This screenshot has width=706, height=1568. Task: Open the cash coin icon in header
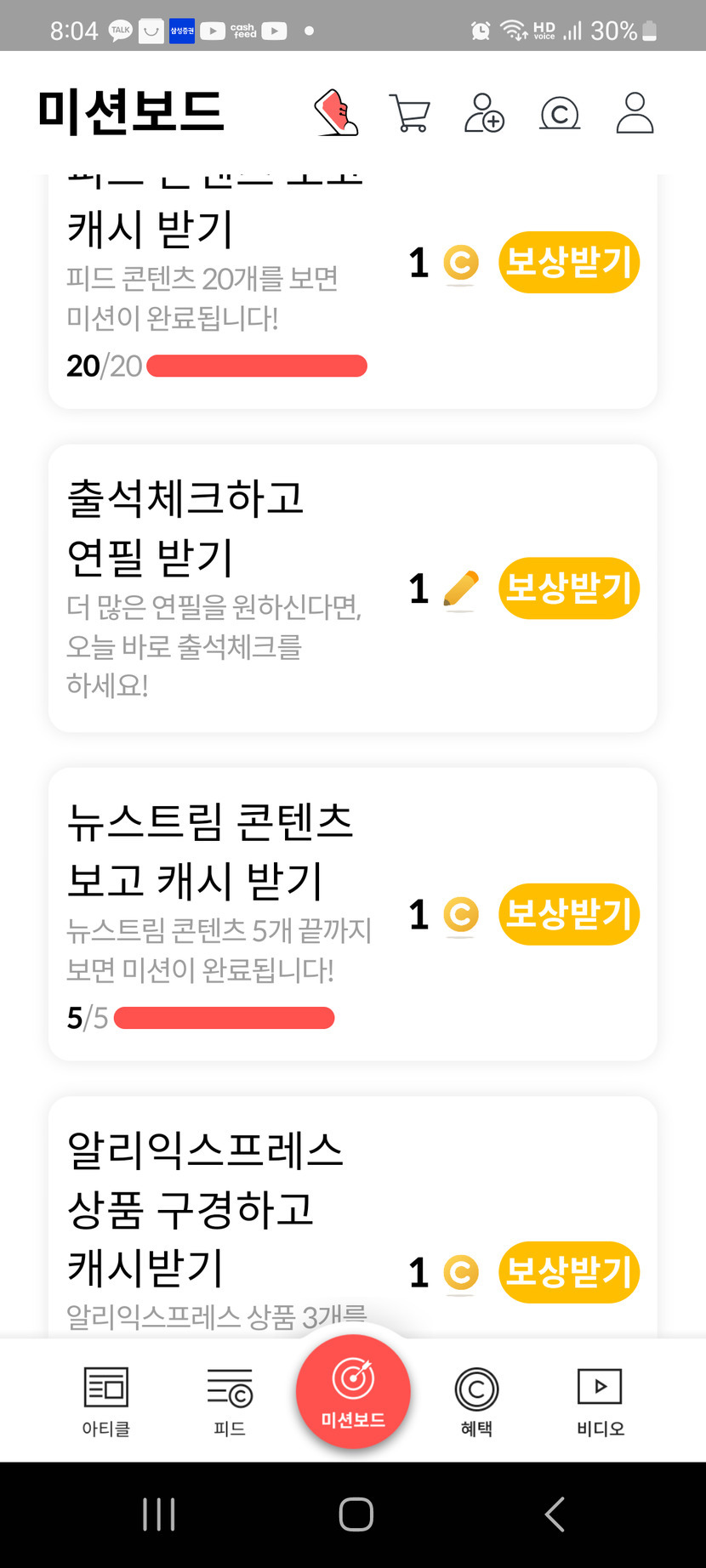[560, 113]
